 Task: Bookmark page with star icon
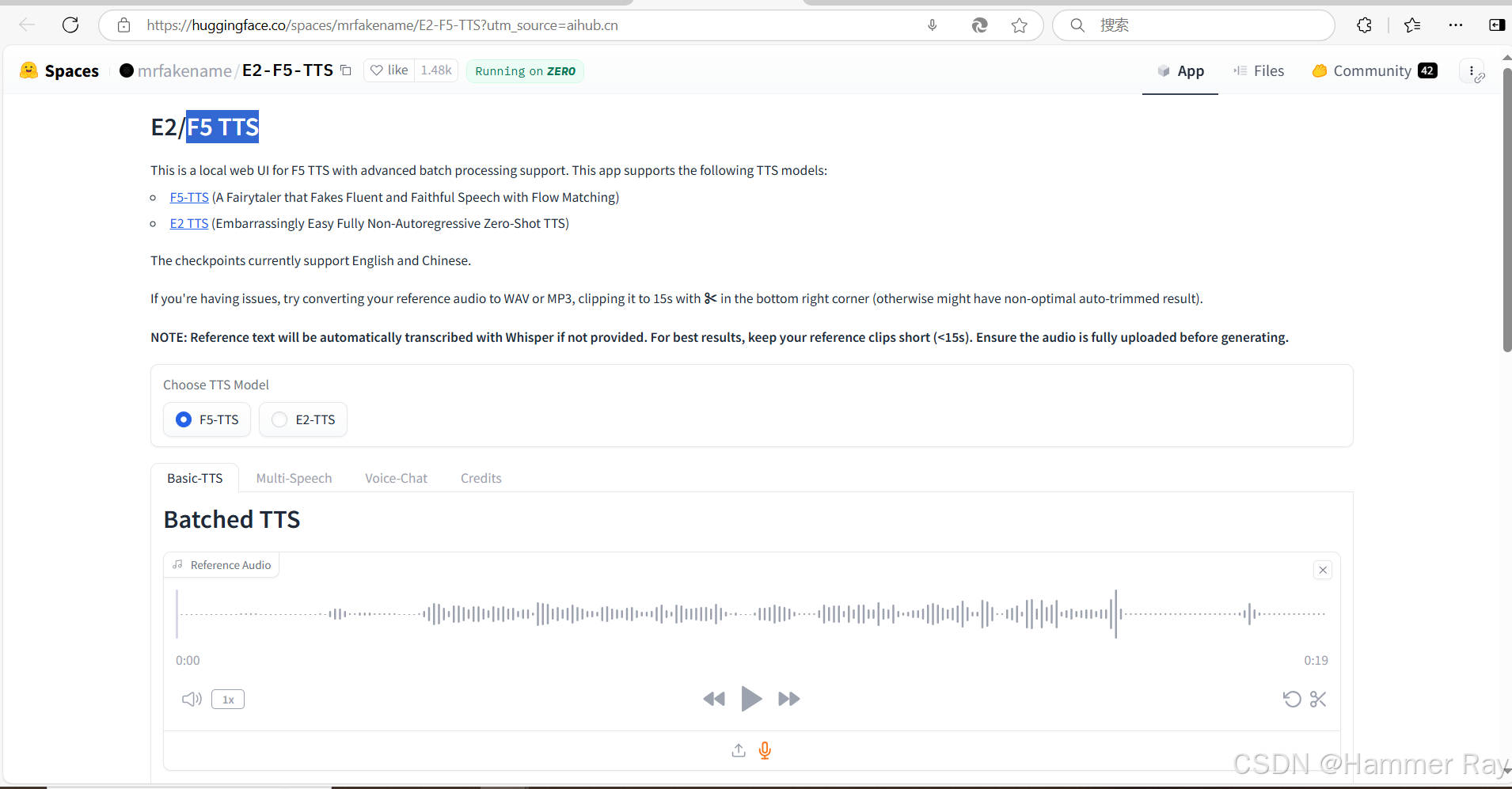pos(1020,25)
